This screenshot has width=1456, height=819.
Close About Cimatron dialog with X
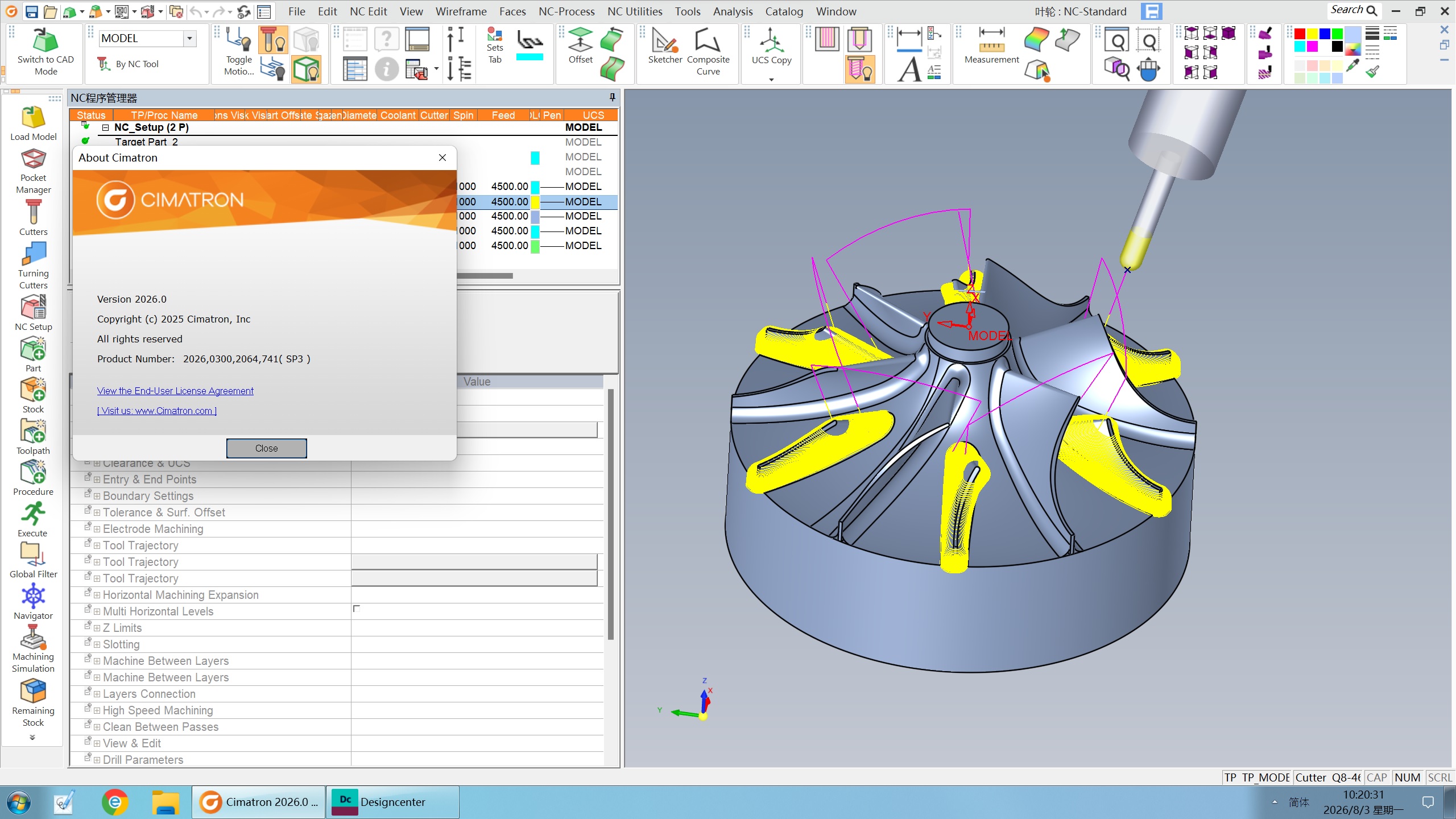442,158
